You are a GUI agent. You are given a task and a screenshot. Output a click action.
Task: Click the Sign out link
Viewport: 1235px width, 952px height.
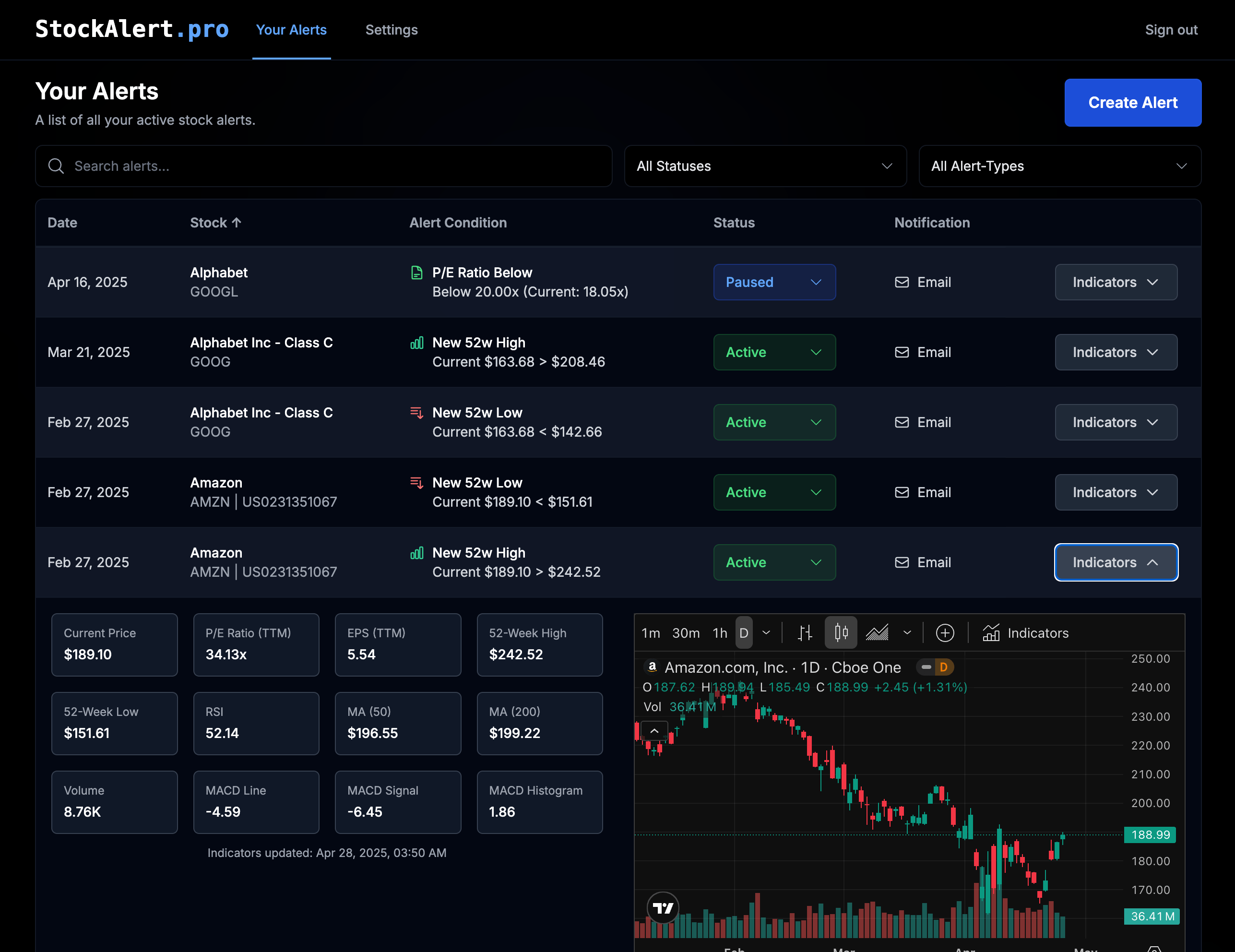[1171, 30]
